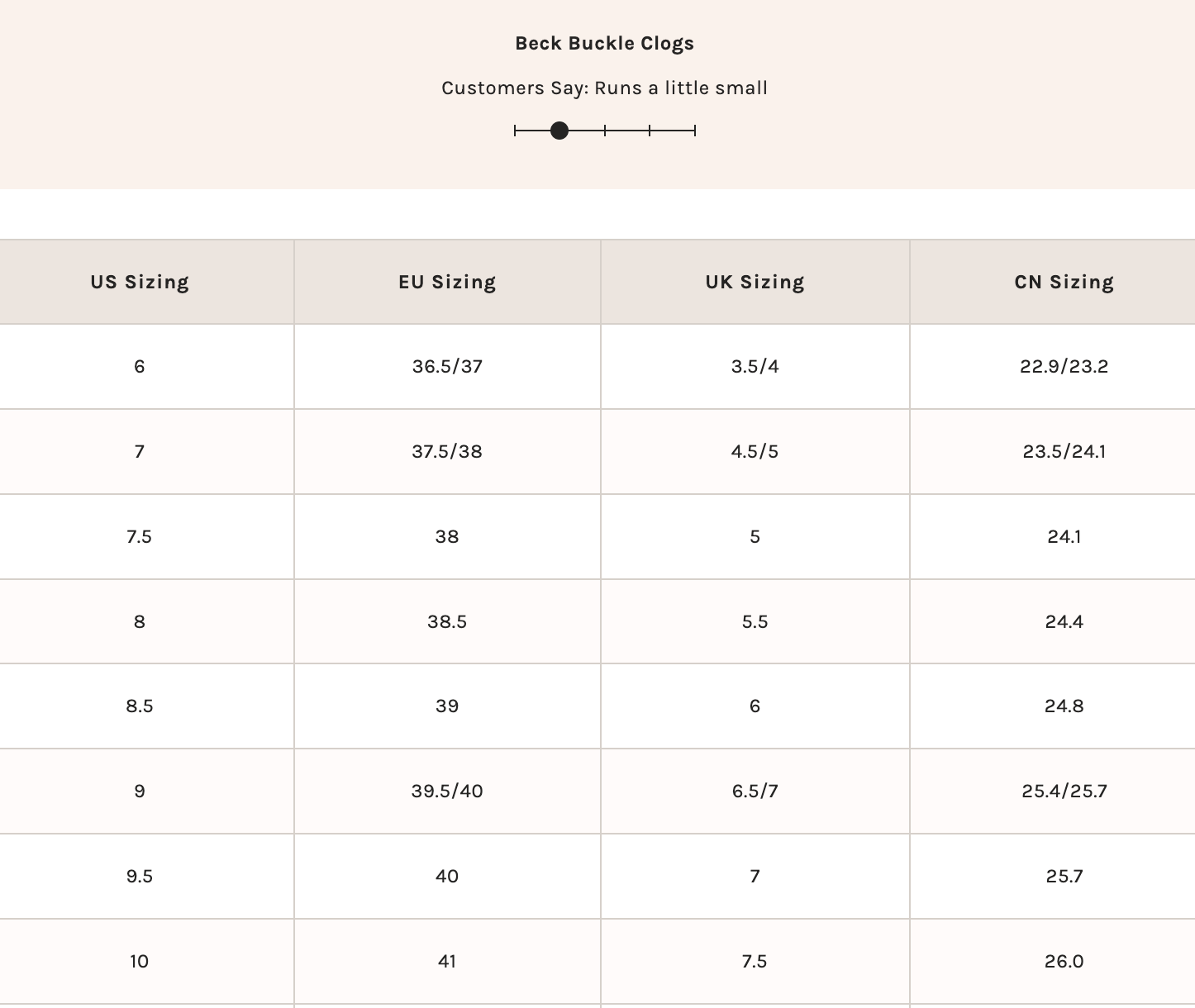
Task: Click EU size 38.5 cell
Action: point(447,622)
